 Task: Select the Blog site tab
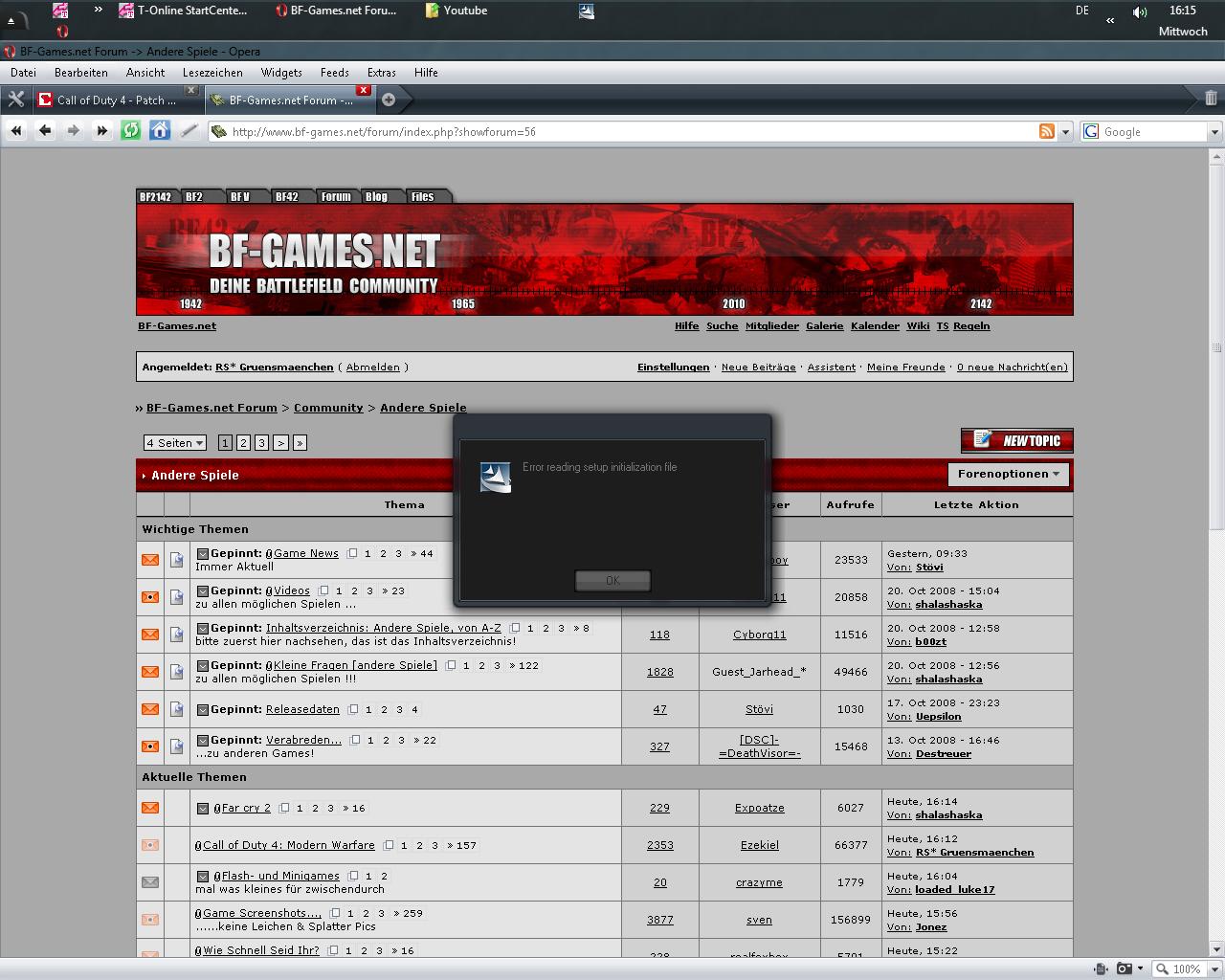point(376,196)
